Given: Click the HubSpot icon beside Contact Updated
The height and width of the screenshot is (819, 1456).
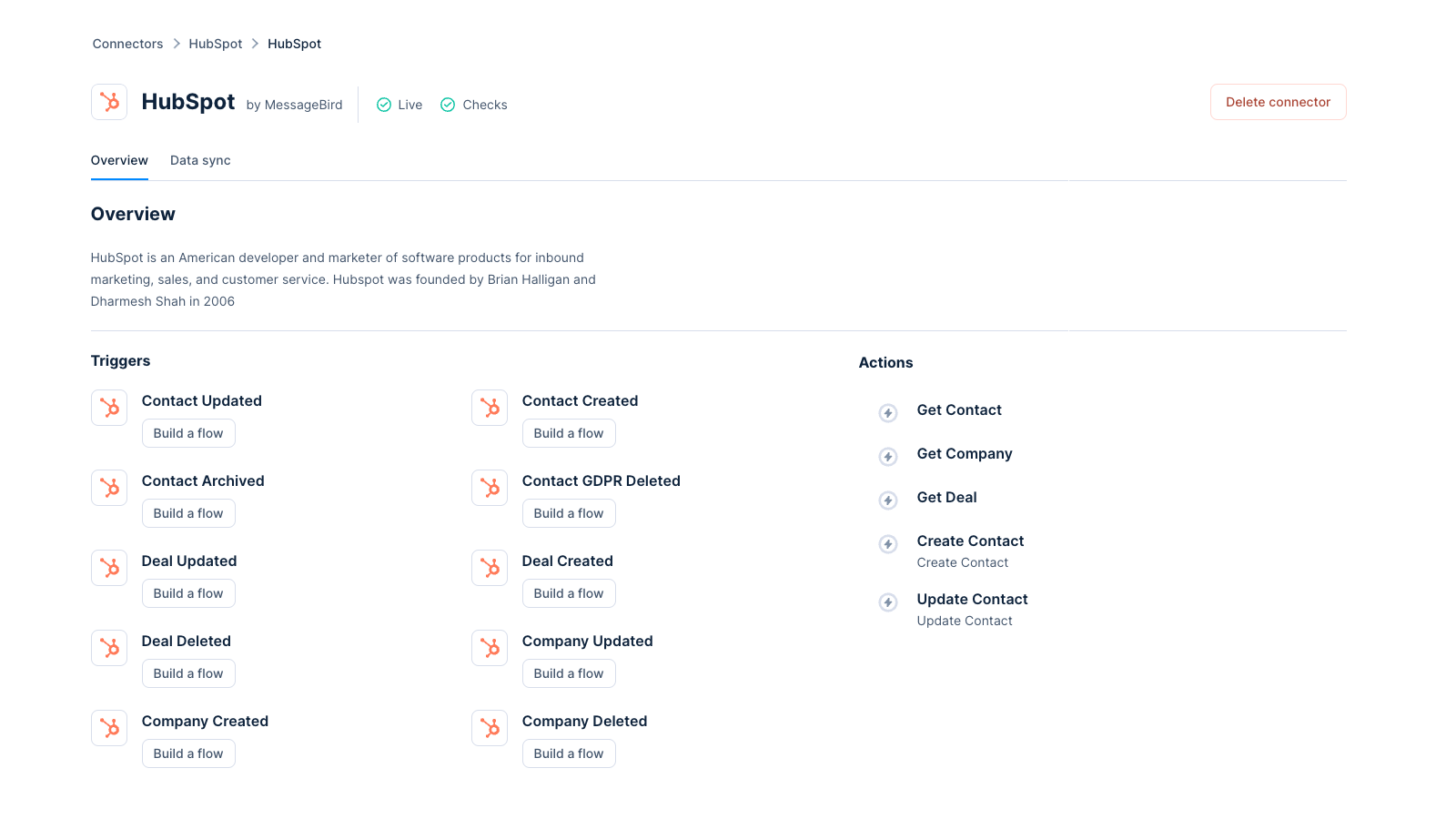Looking at the screenshot, I should 109,408.
